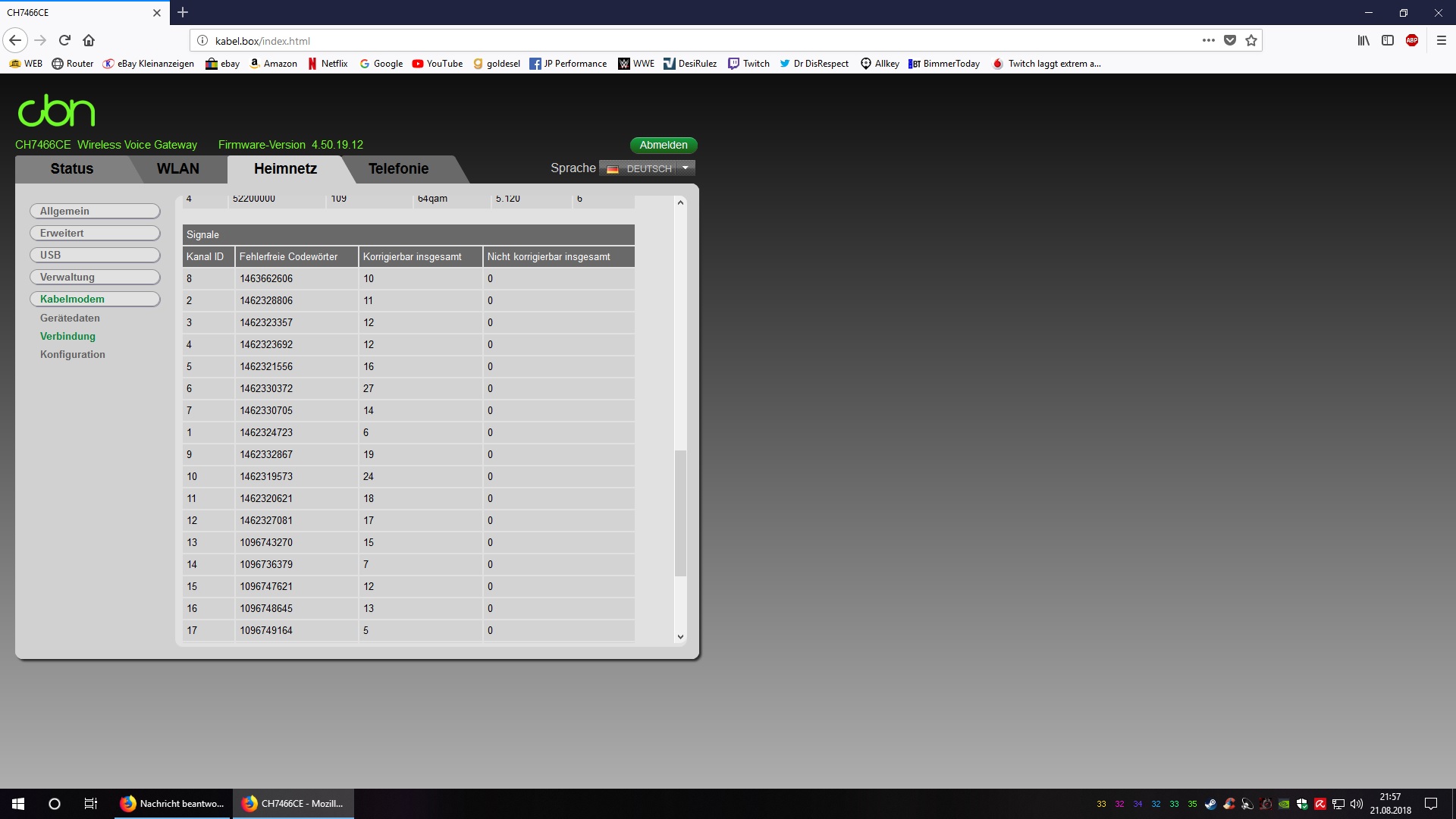Open Firefox hamburger menu
This screenshot has height=819, width=1456.
coord(1442,40)
